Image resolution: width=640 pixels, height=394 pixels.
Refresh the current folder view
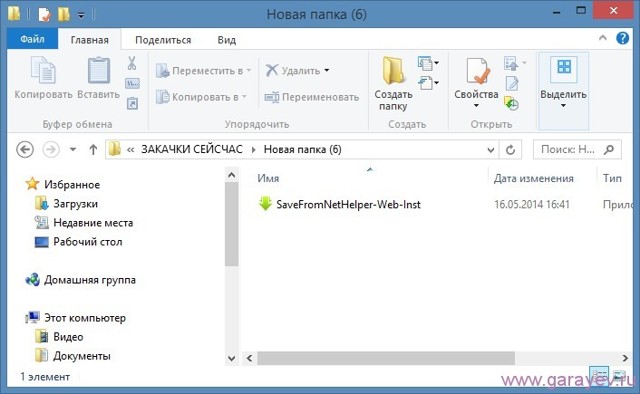[510, 150]
